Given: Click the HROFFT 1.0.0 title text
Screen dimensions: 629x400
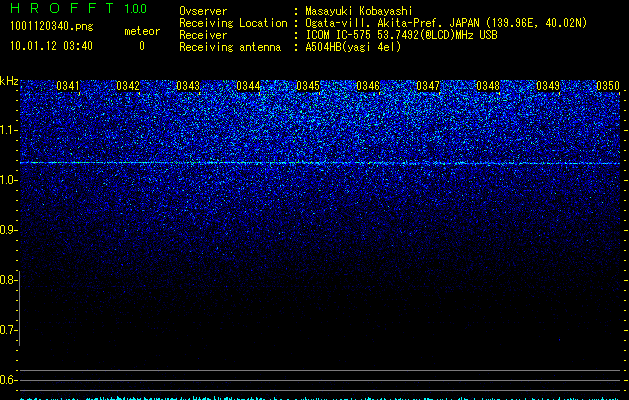Looking at the screenshot, I should pos(78,8).
